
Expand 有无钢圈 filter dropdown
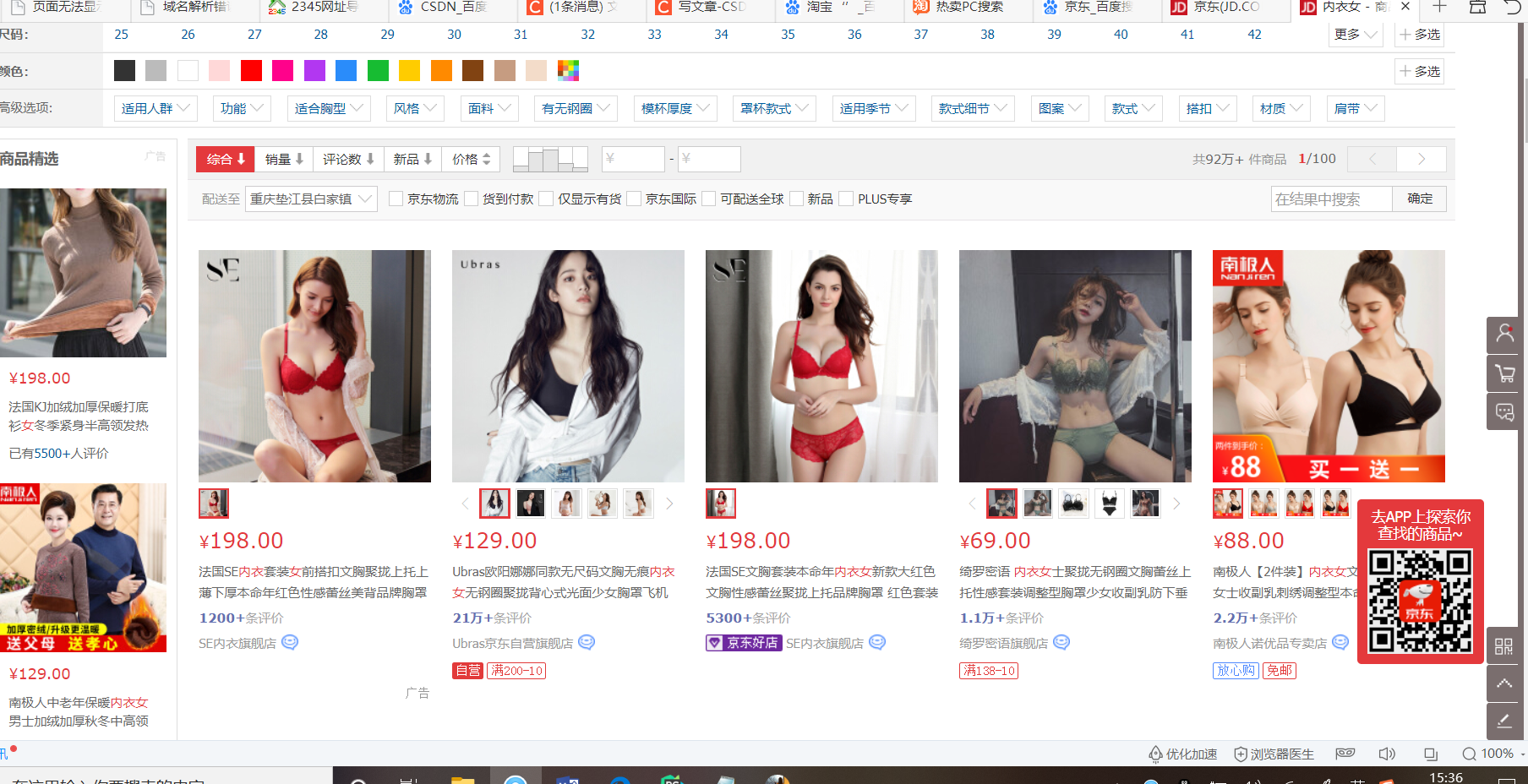coord(576,108)
